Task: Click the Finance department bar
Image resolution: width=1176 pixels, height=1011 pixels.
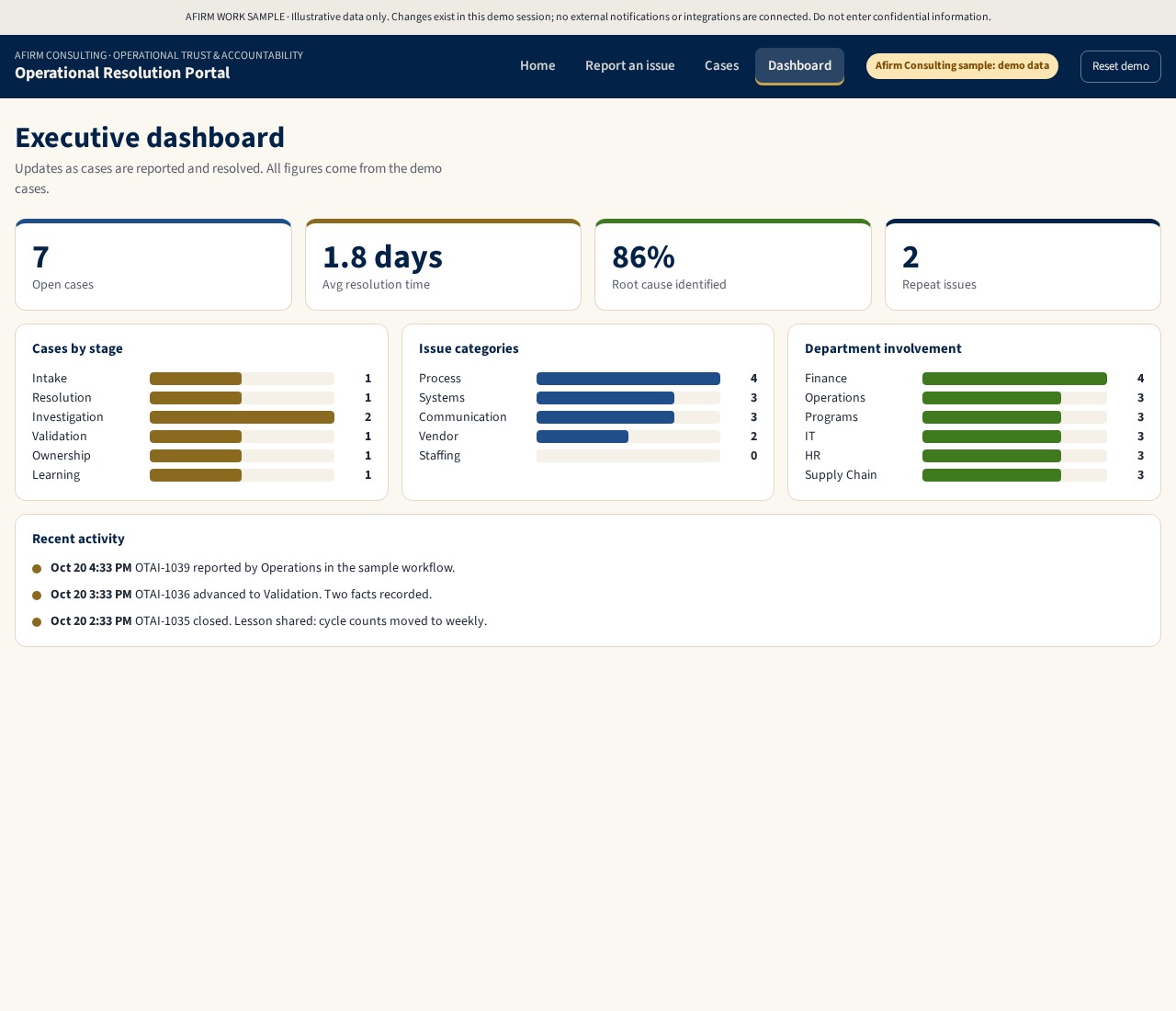Action: pyautogui.click(x=1014, y=379)
